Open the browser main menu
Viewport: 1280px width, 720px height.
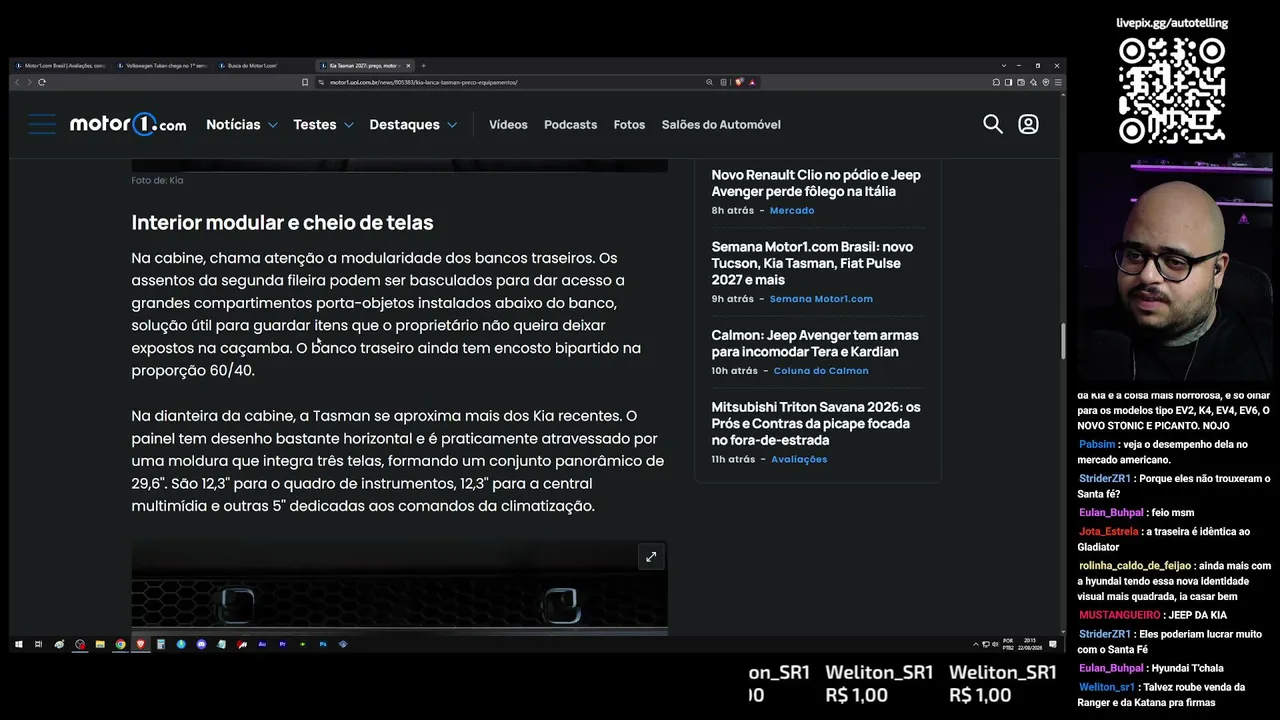(1058, 82)
